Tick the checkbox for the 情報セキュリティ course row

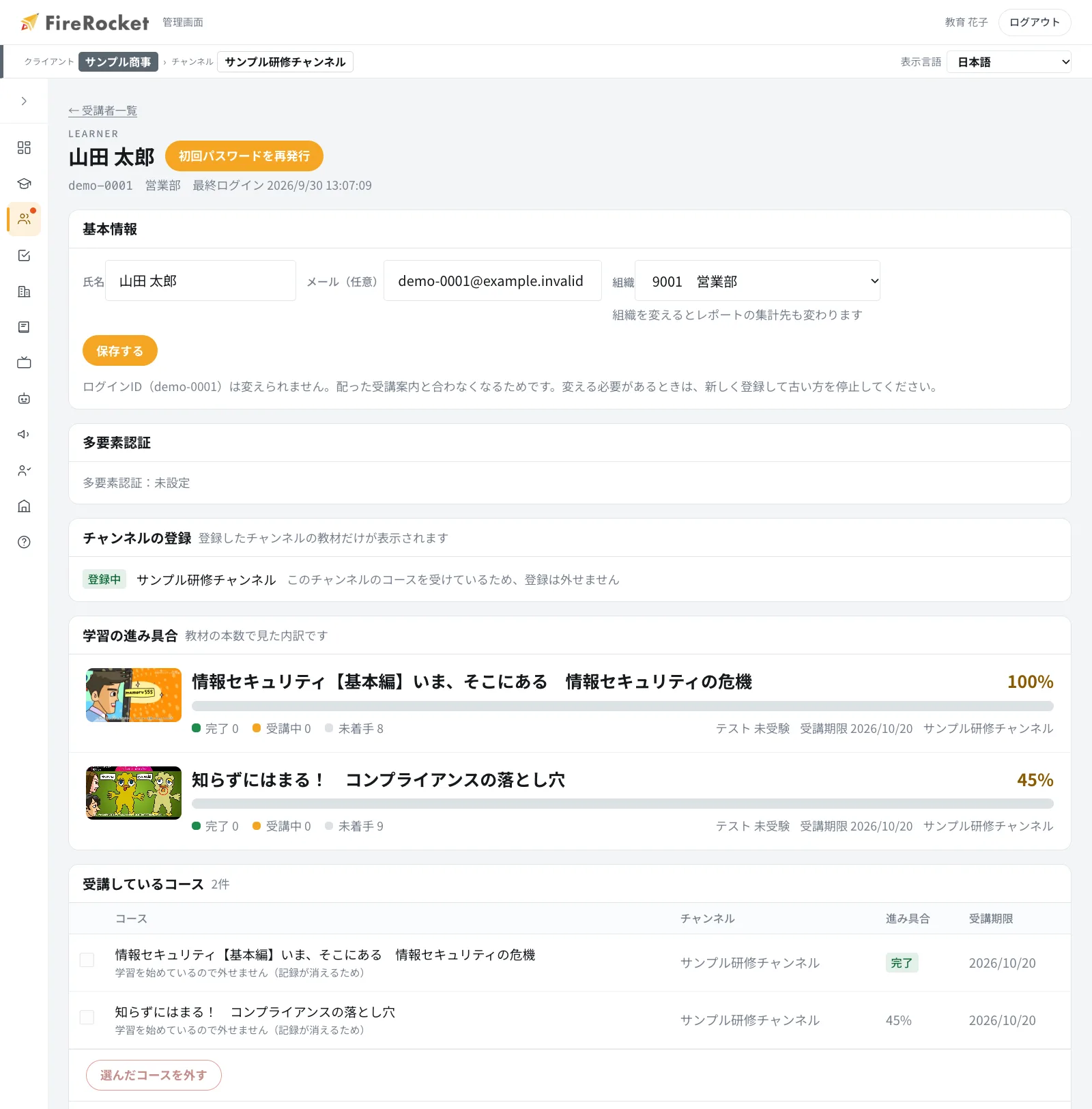pos(87,960)
